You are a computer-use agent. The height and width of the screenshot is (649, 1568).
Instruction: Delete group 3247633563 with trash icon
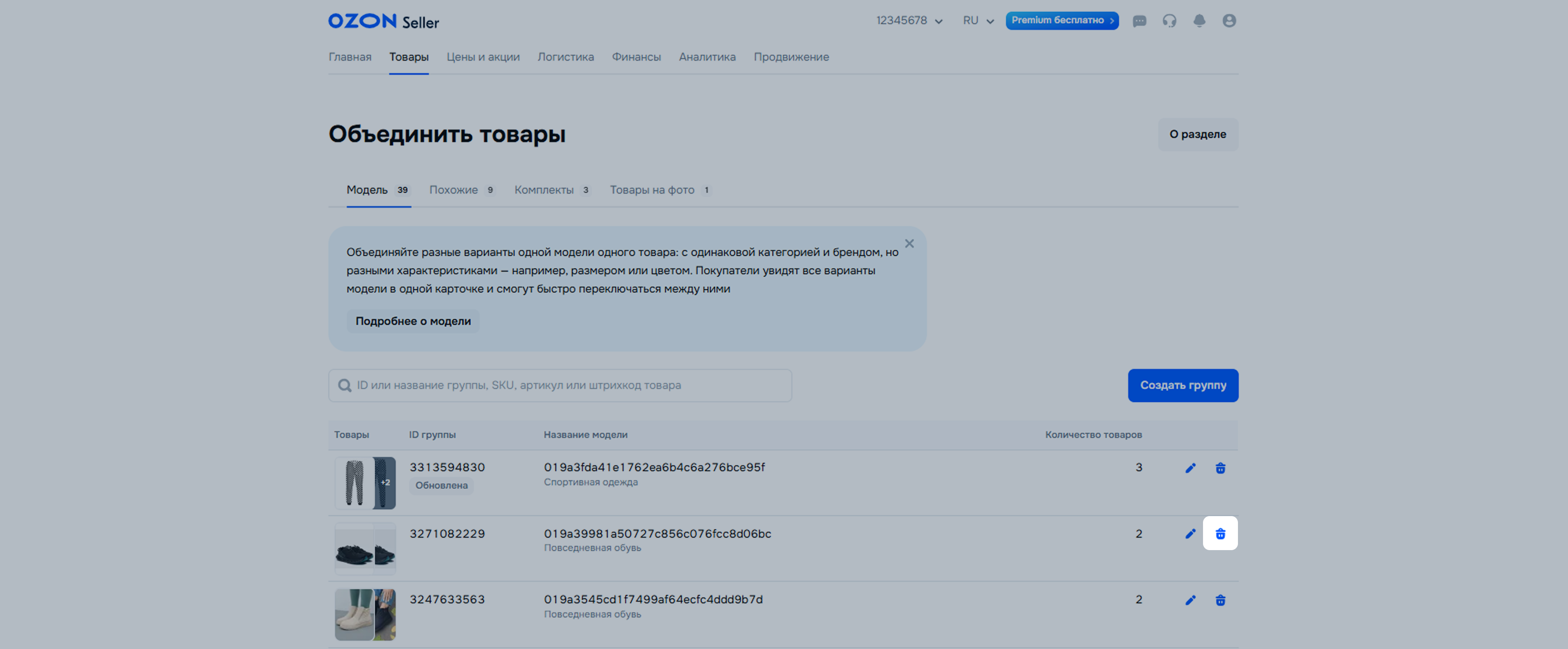(1220, 600)
